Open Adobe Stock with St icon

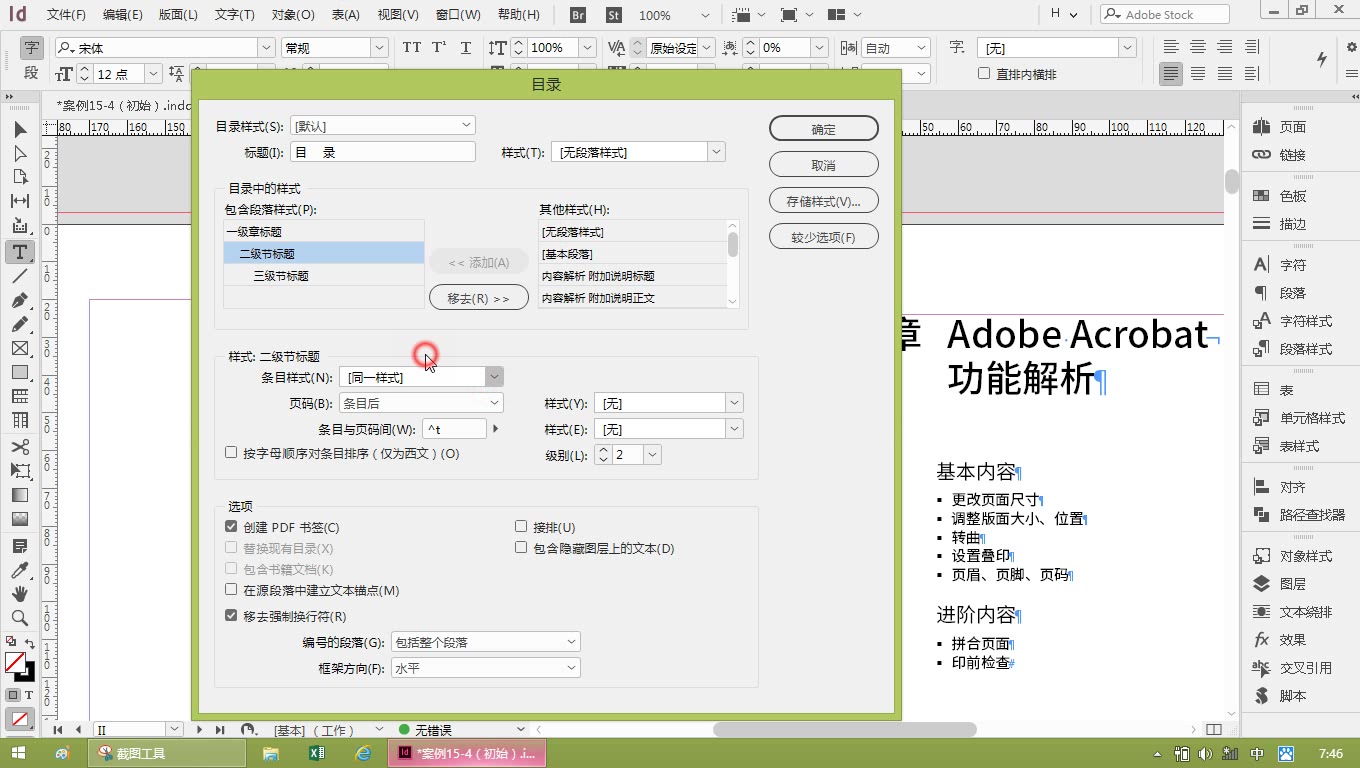pos(614,15)
